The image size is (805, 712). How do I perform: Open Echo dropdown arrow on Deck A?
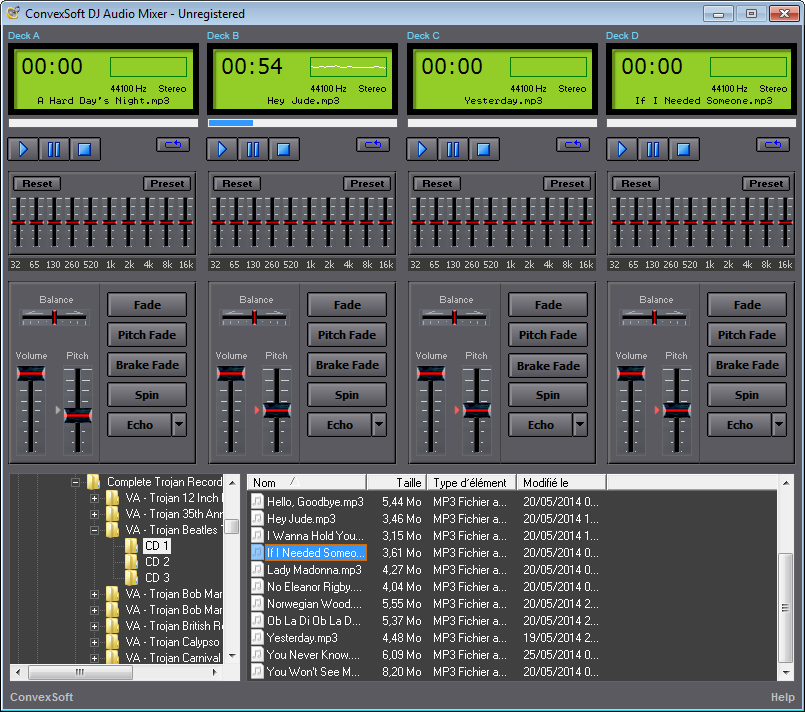click(x=179, y=425)
